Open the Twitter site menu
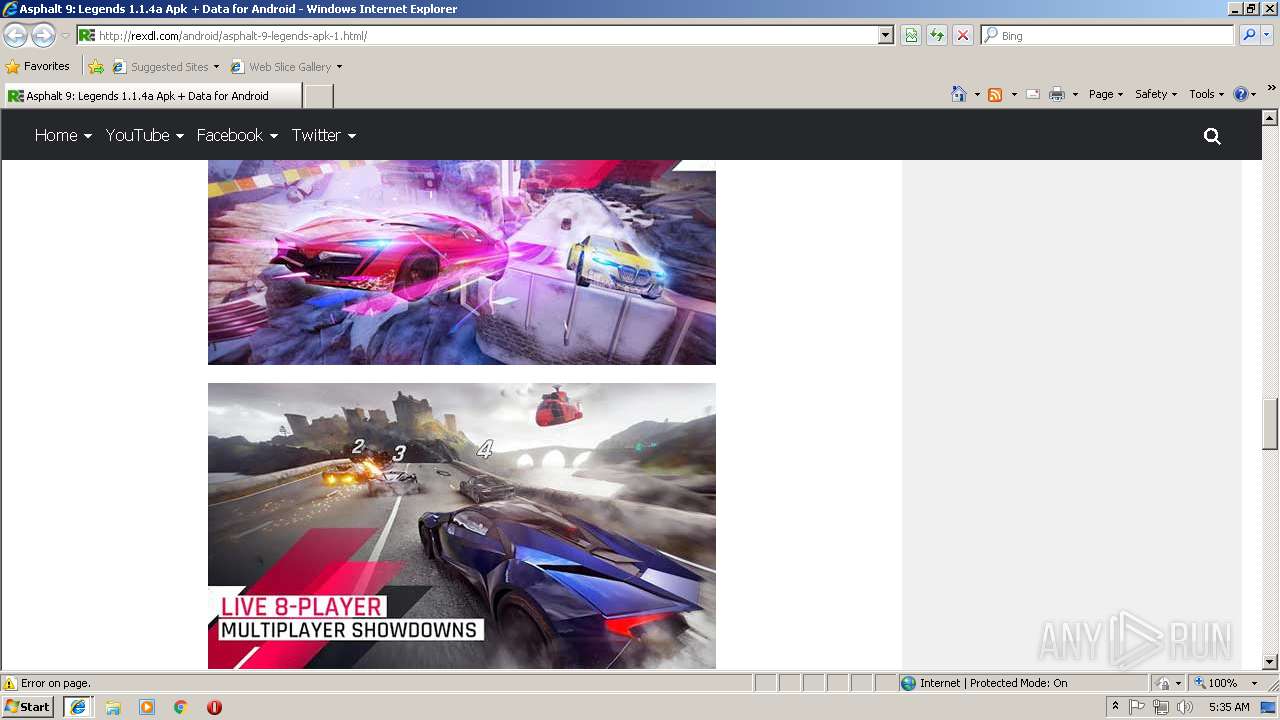The height and width of the screenshot is (720, 1280). pos(324,135)
